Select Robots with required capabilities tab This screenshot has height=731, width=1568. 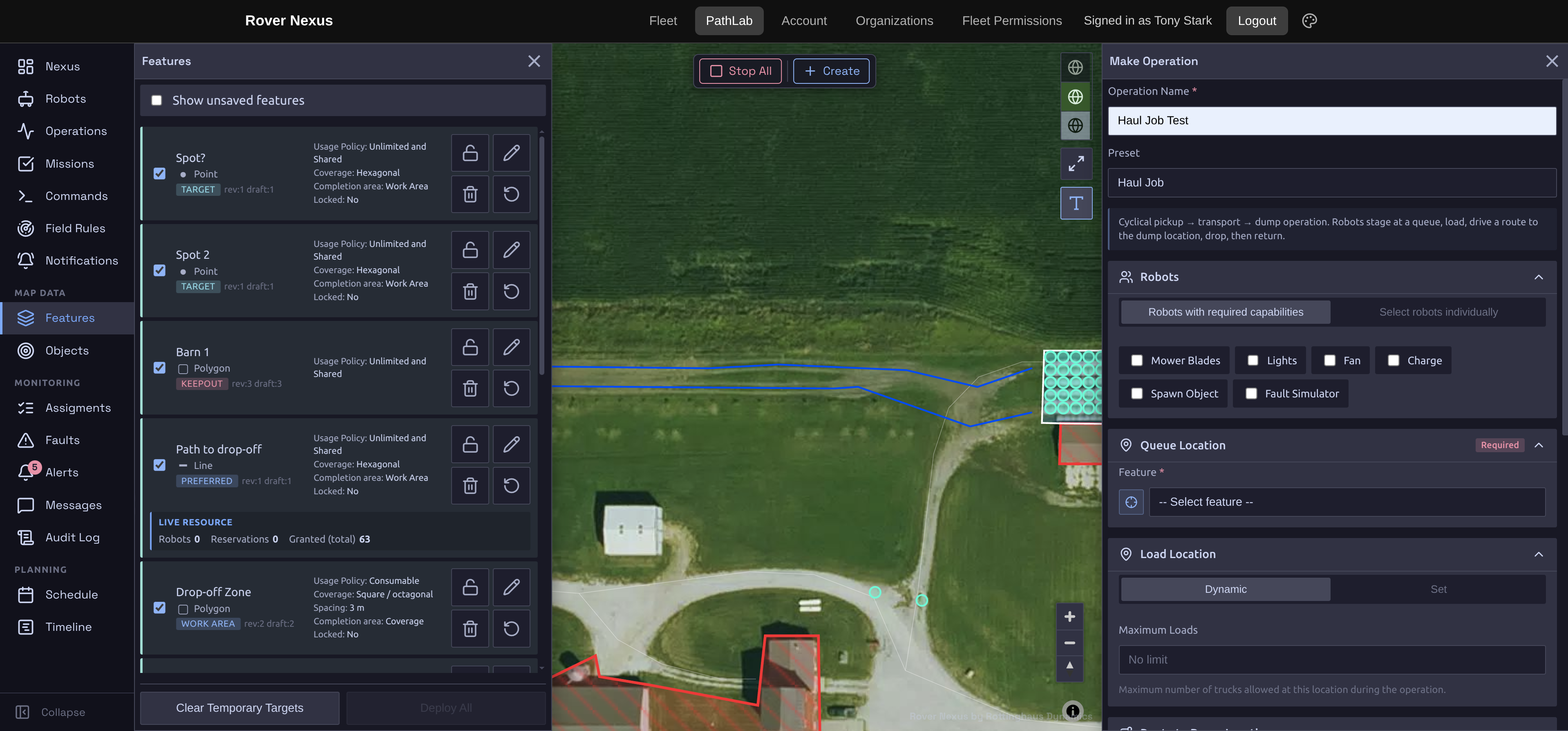tap(1225, 312)
